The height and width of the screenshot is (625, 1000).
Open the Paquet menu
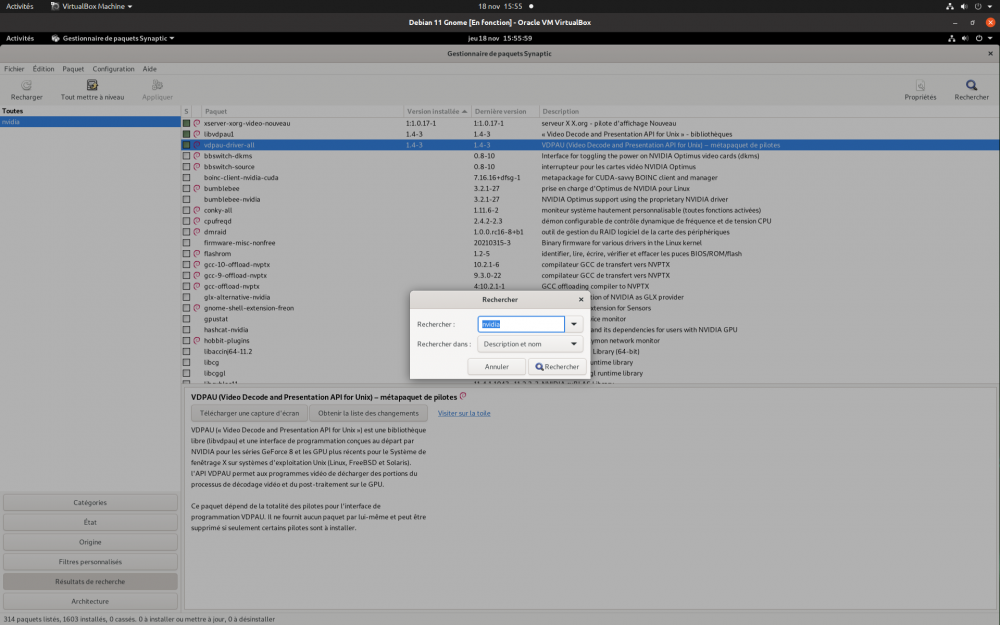(x=73, y=69)
